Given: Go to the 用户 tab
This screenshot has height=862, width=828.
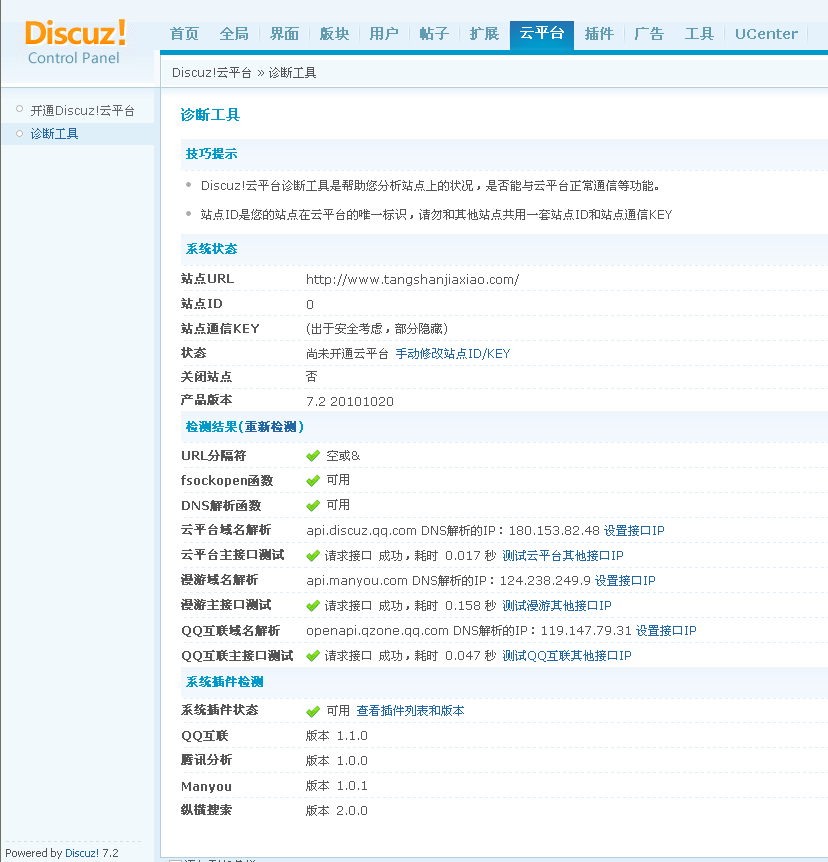Looking at the screenshot, I should 384,34.
